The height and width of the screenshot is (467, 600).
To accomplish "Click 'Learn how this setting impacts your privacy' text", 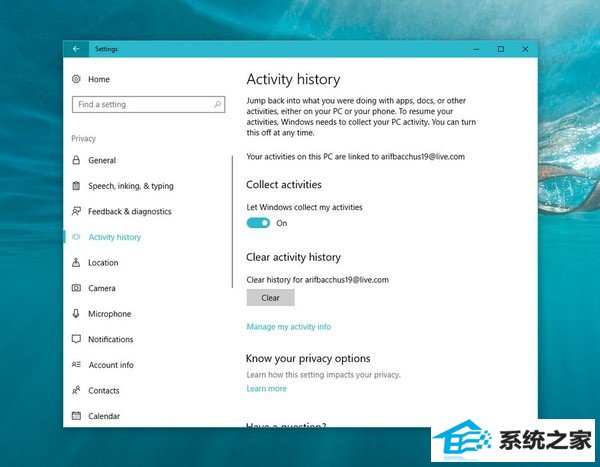I will click(x=323, y=375).
